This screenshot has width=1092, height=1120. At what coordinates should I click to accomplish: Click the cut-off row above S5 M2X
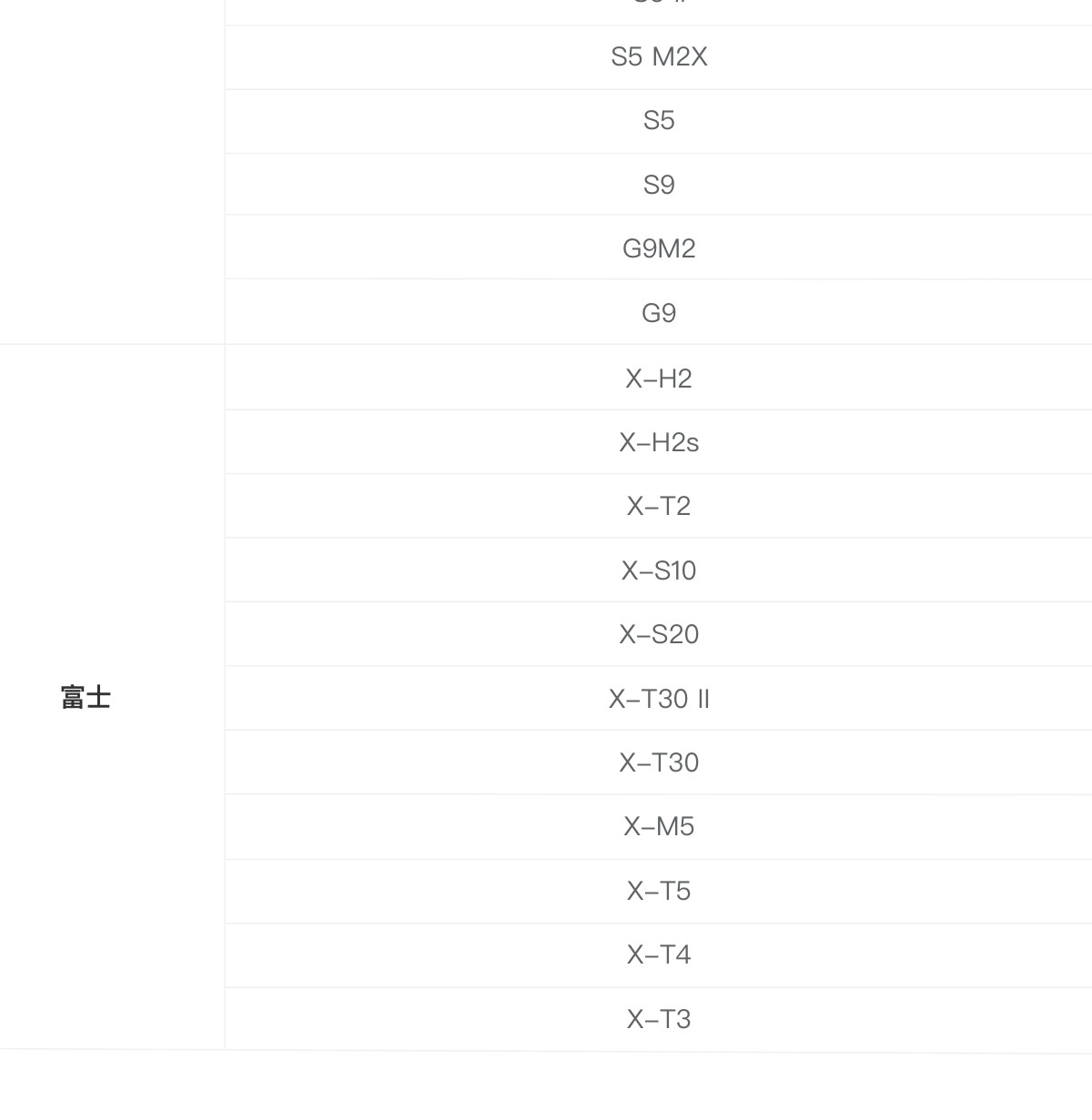pos(659,9)
